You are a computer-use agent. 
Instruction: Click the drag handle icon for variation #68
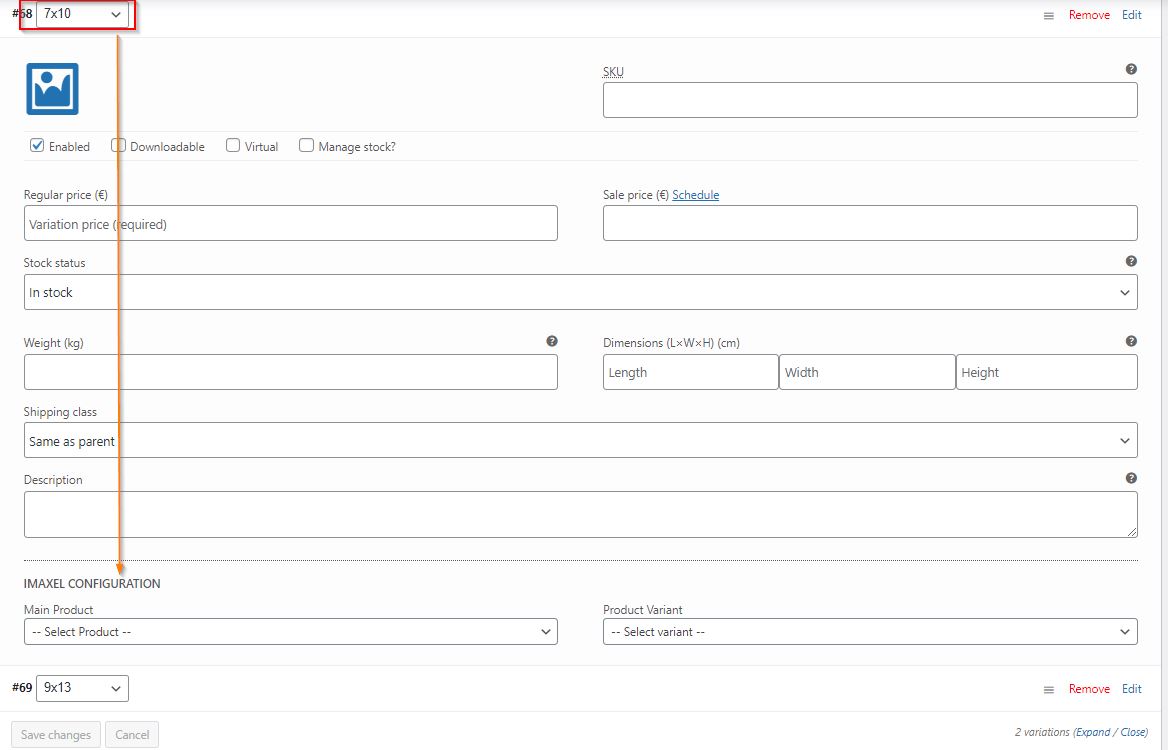pos(1048,16)
